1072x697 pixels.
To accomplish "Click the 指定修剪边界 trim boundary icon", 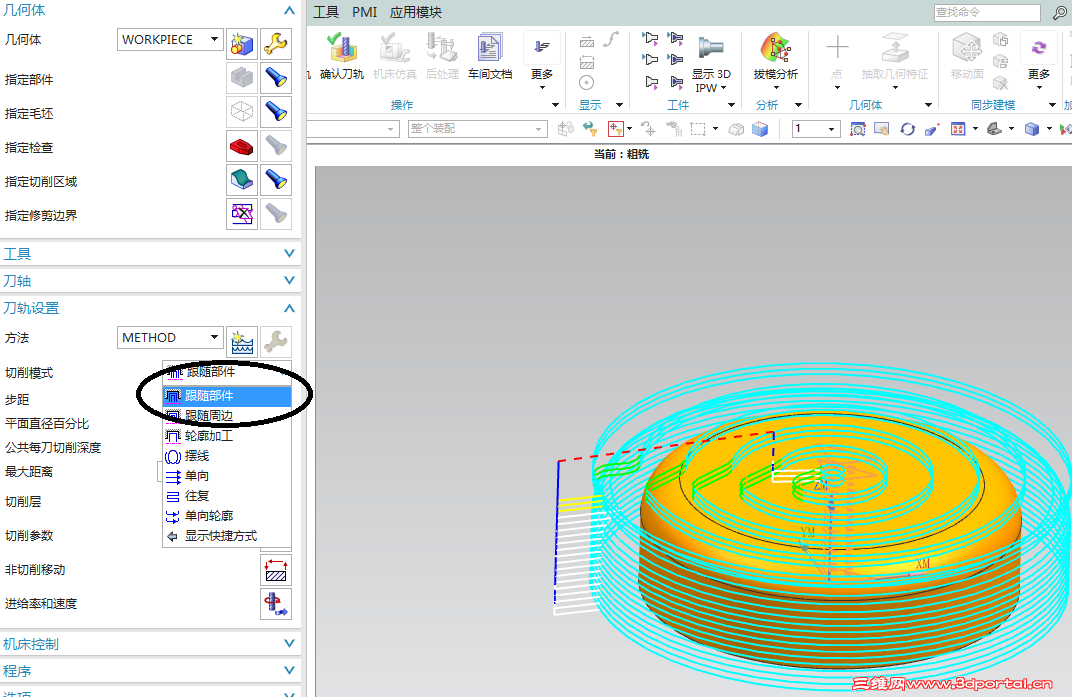I will click(242, 215).
